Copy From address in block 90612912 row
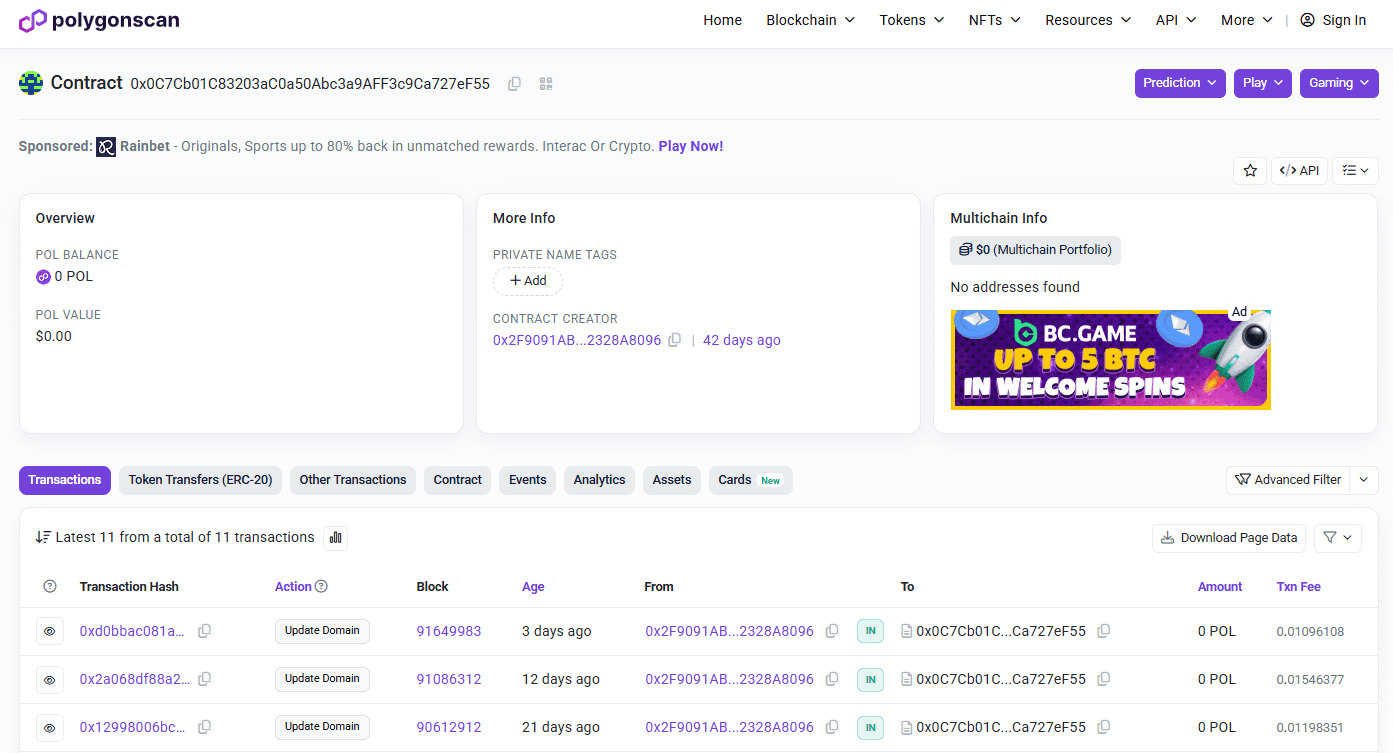1393x753 pixels. coord(831,727)
